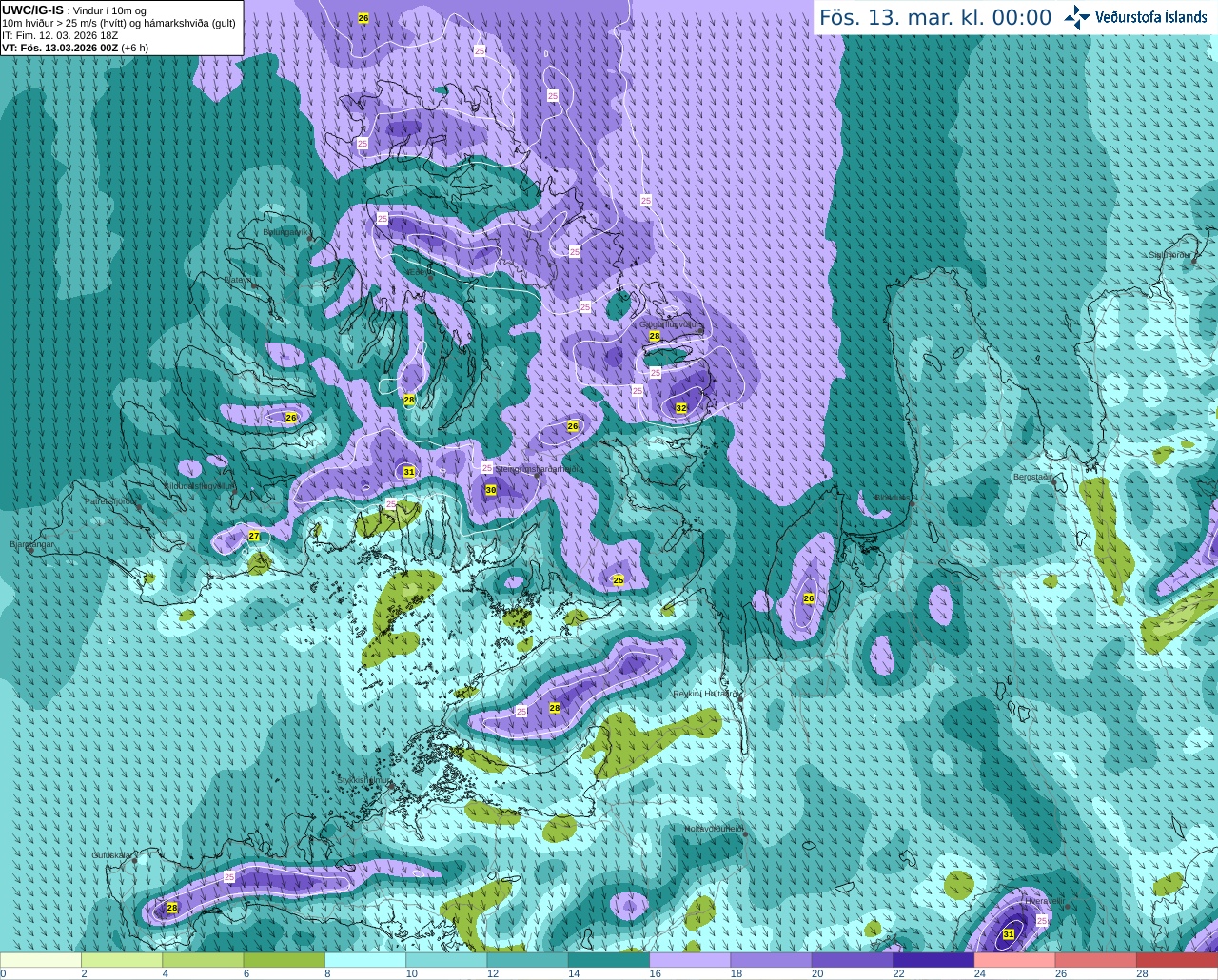
Task: Click the Æðey station label
Action: (x=420, y=272)
